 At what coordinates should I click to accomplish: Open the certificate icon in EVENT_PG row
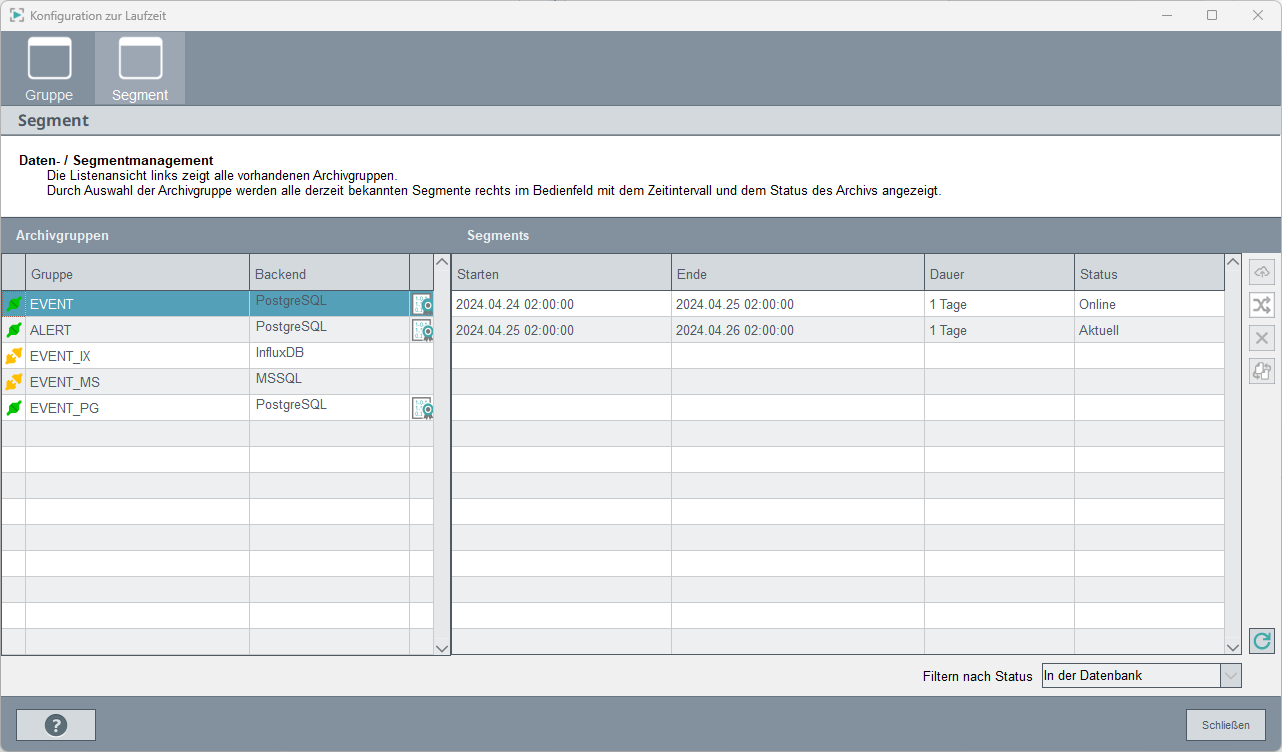[422, 408]
